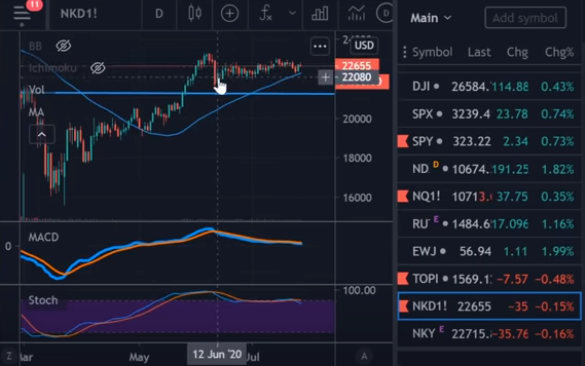Click the May label on time axis

139,357
